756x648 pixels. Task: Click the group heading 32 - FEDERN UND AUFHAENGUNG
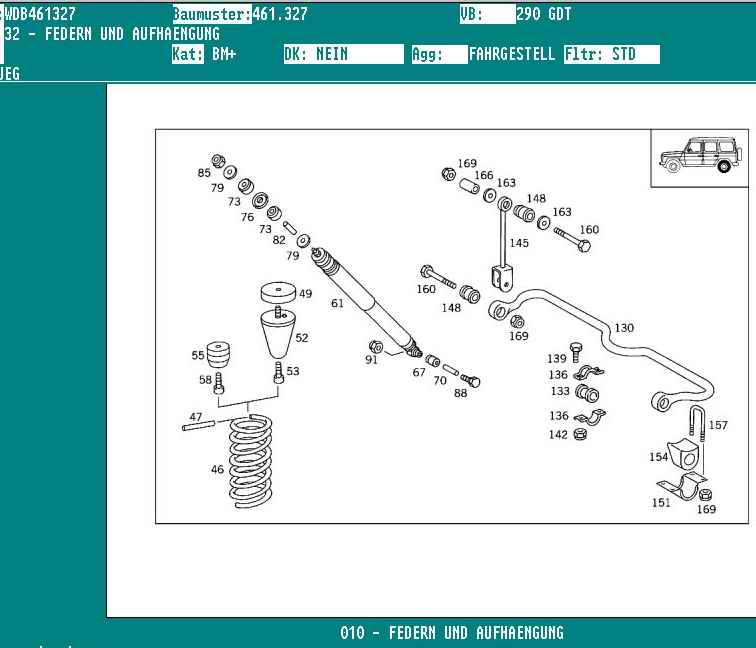[112, 34]
